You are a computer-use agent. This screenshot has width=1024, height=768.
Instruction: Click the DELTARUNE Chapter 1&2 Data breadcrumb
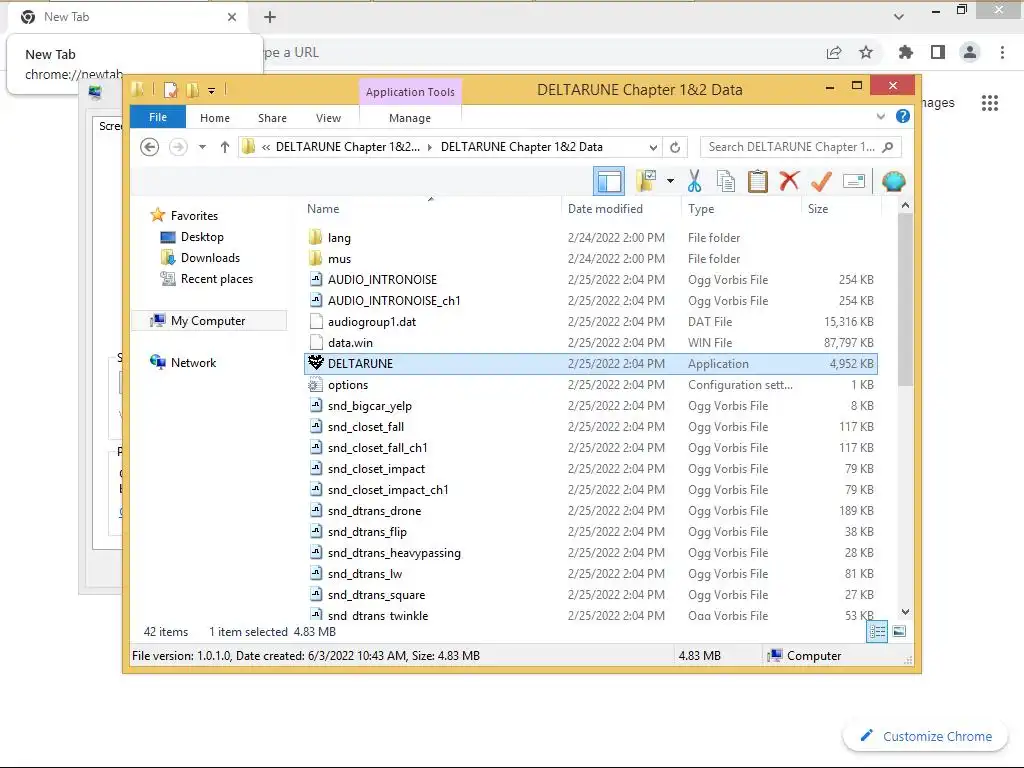click(522, 147)
